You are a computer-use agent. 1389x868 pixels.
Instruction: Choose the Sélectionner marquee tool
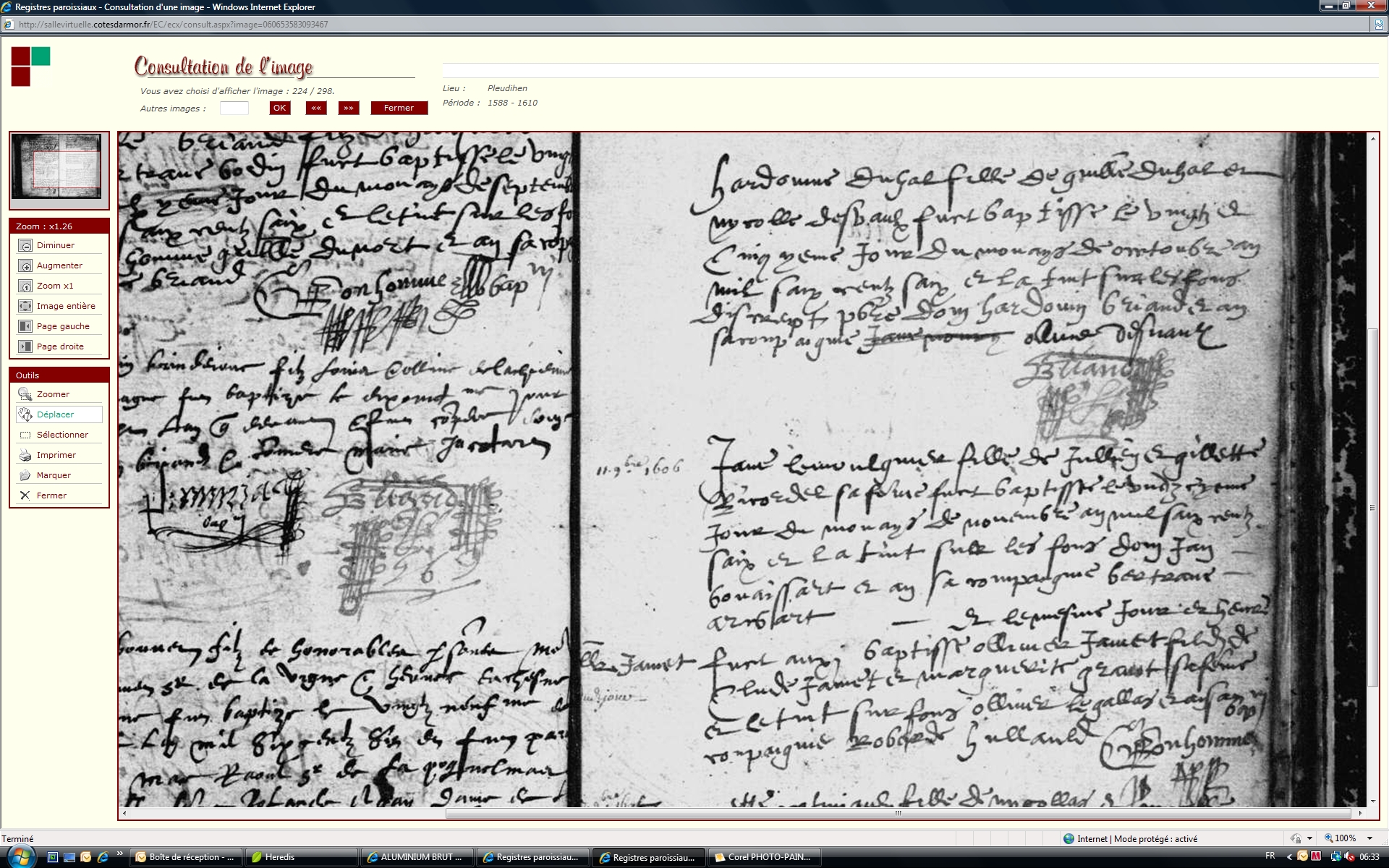25,435
